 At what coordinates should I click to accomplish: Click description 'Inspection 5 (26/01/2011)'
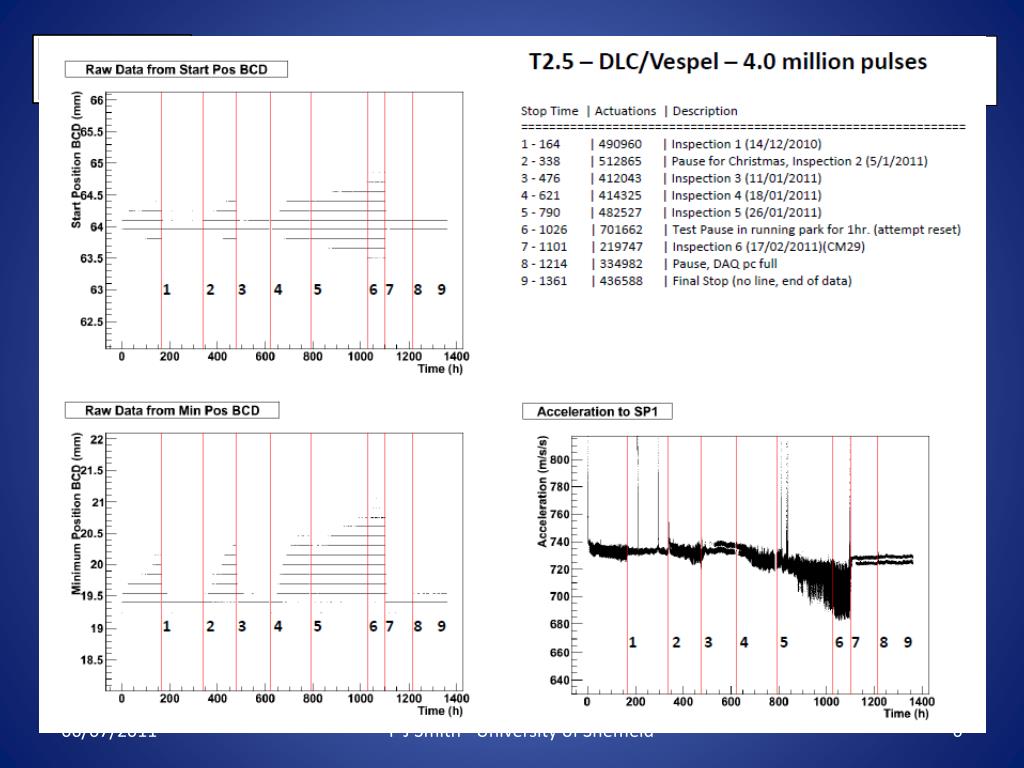[x=746, y=212]
